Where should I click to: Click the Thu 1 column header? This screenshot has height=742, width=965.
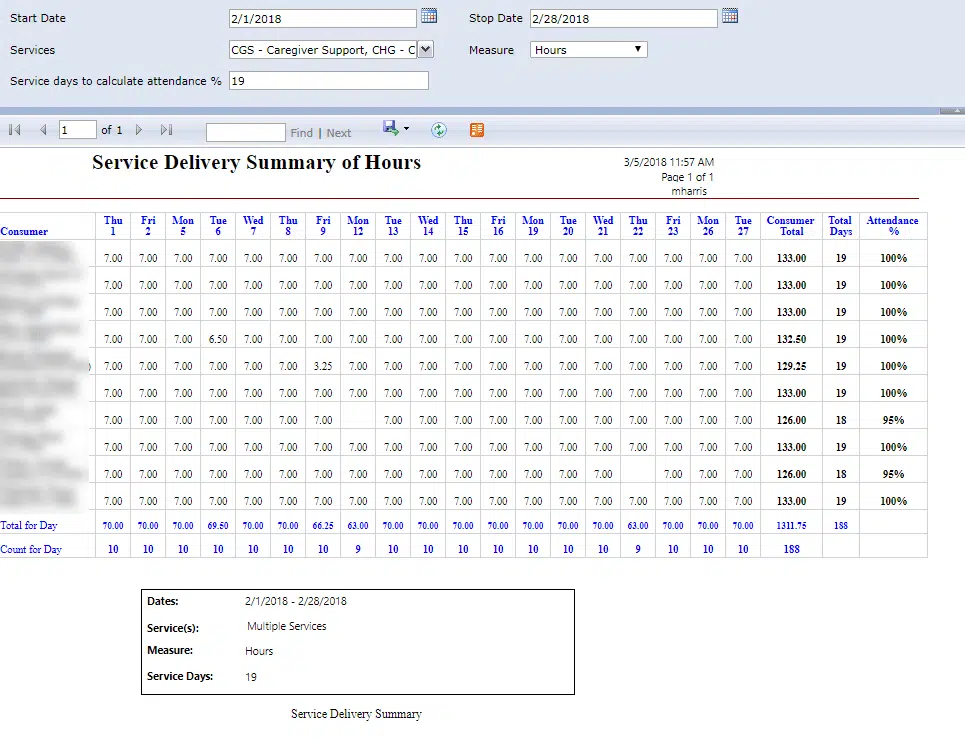(113, 226)
